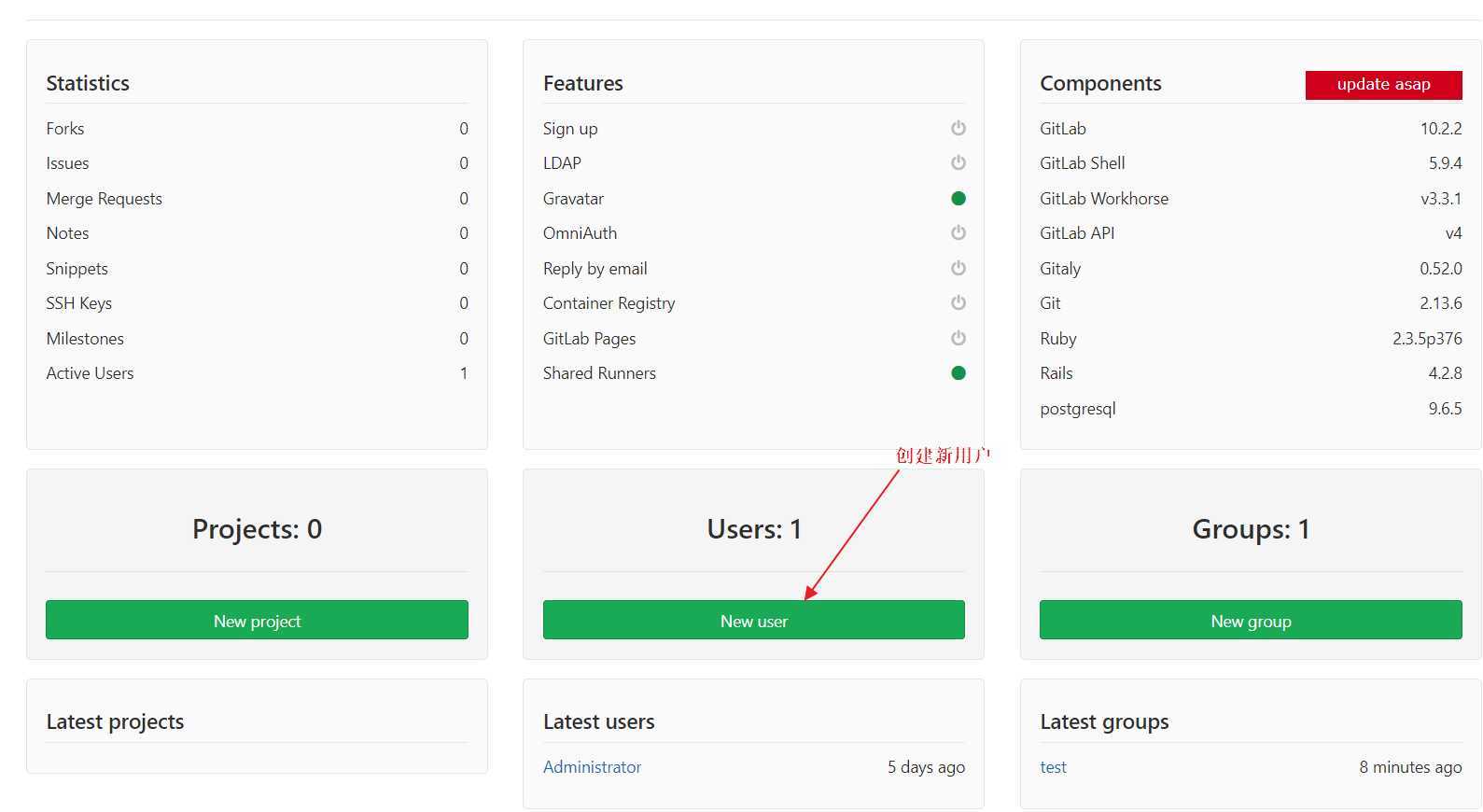Select the Notes statistics label

[67, 232]
